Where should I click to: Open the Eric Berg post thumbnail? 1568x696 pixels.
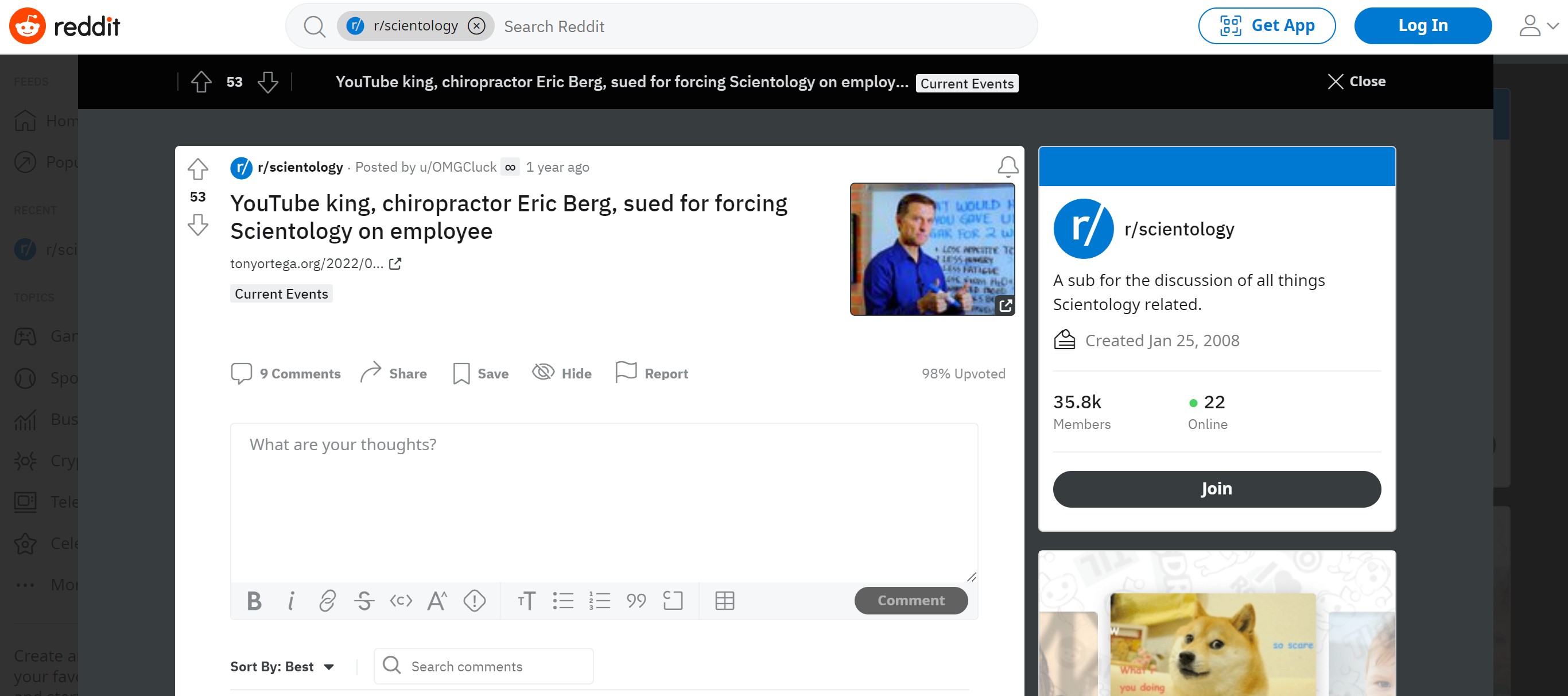932,249
